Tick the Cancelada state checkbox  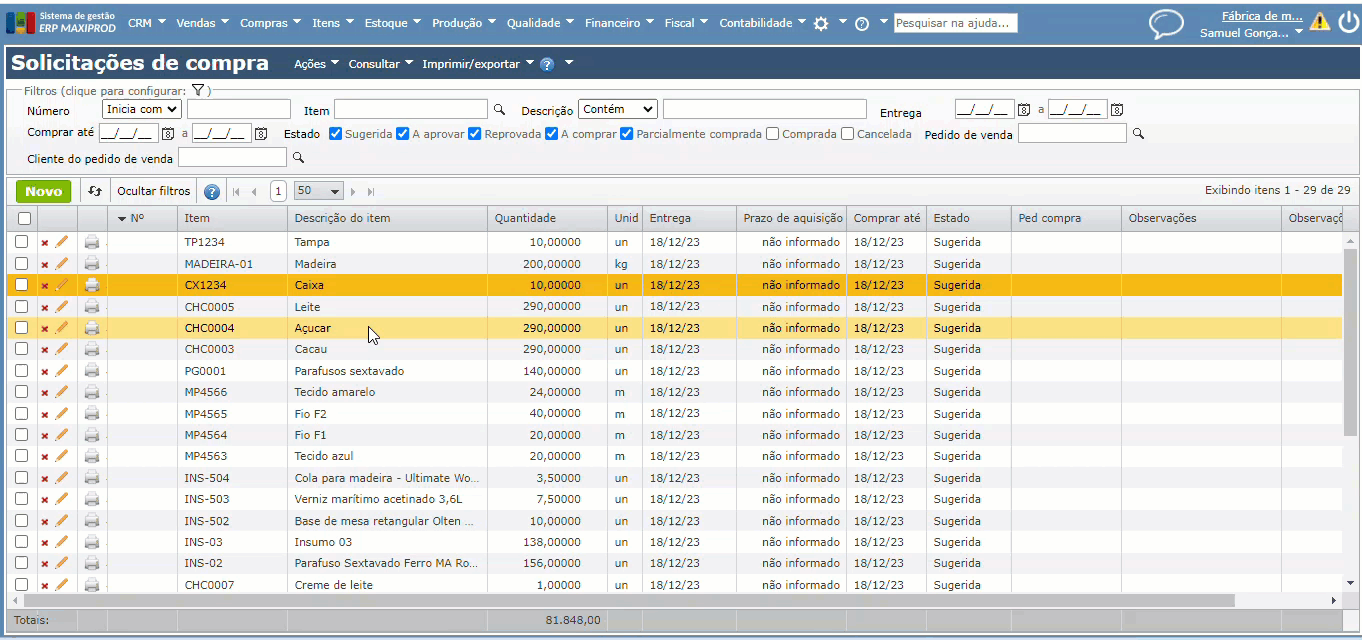click(847, 134)
